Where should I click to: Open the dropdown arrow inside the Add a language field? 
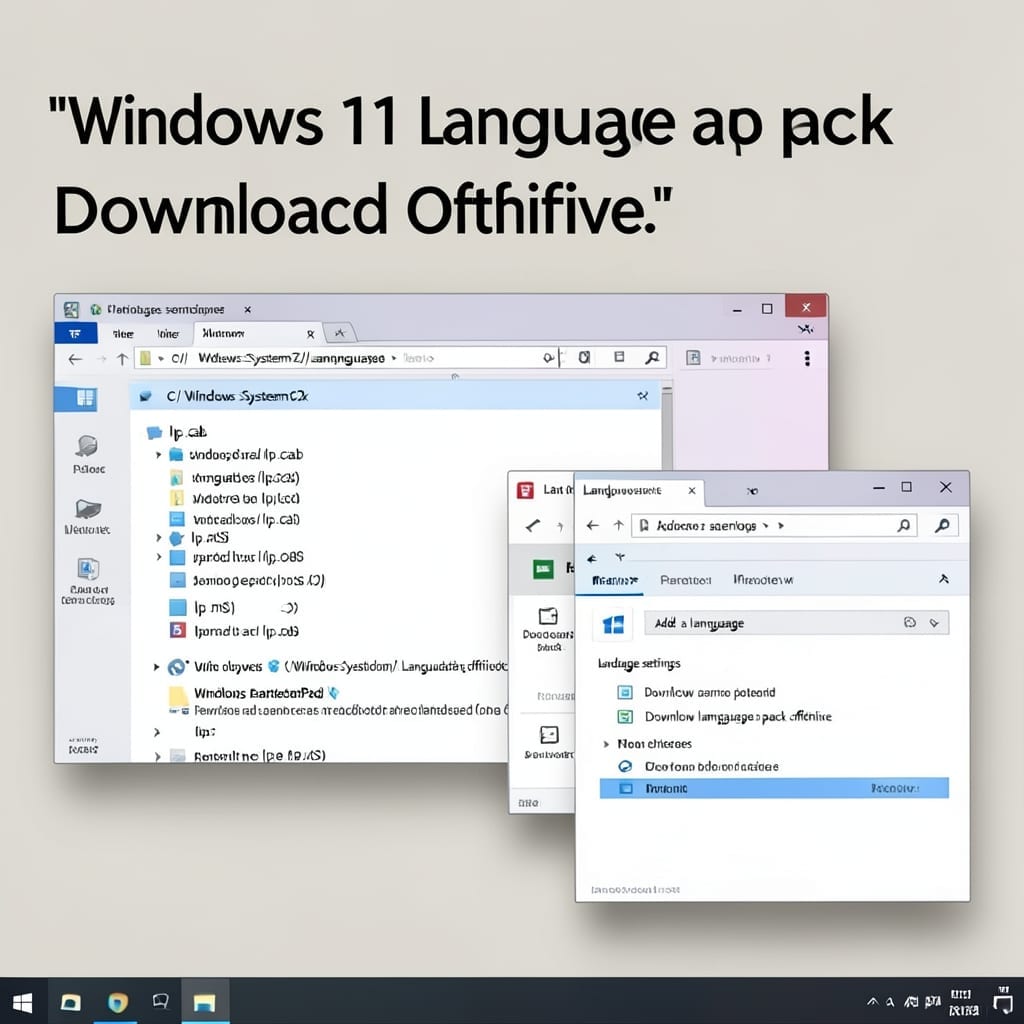[935, 623]
